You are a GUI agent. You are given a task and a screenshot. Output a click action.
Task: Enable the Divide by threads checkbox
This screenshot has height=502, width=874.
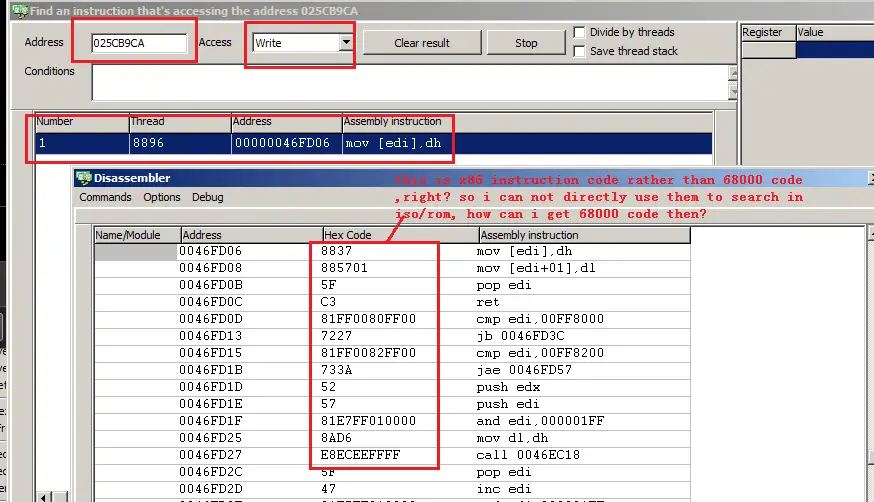coord(580,32)
